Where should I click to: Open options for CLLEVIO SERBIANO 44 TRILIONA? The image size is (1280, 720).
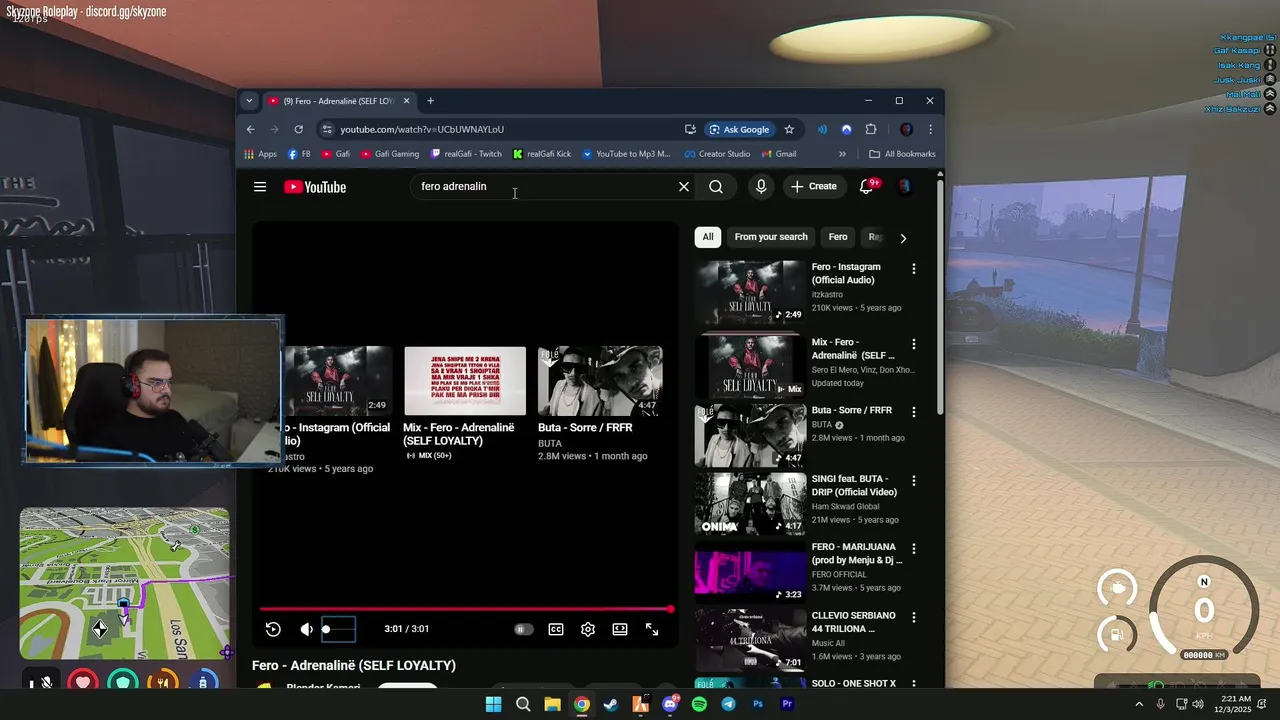click(913, 617)
